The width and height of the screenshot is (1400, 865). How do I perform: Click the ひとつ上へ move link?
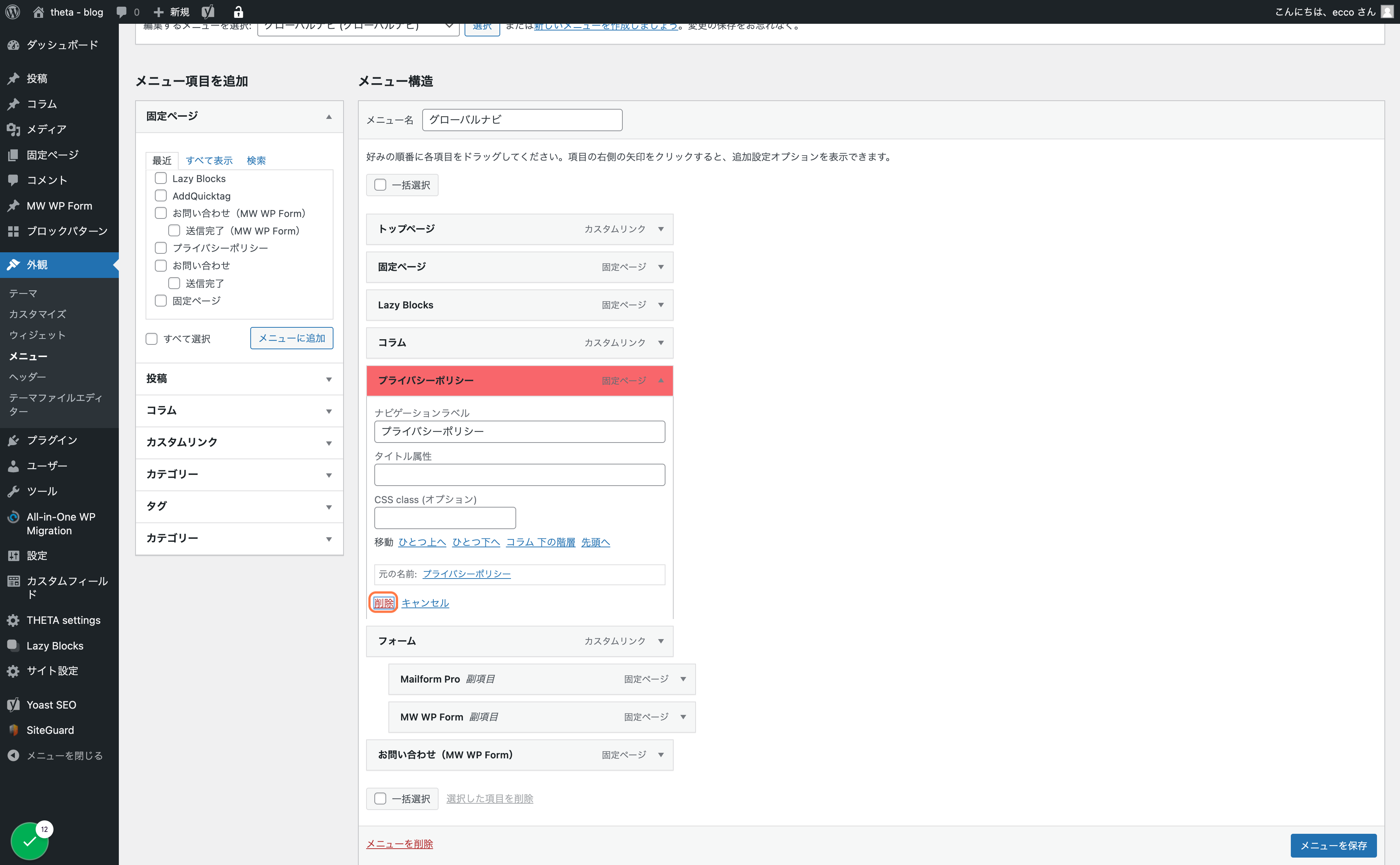click(422, 542)
